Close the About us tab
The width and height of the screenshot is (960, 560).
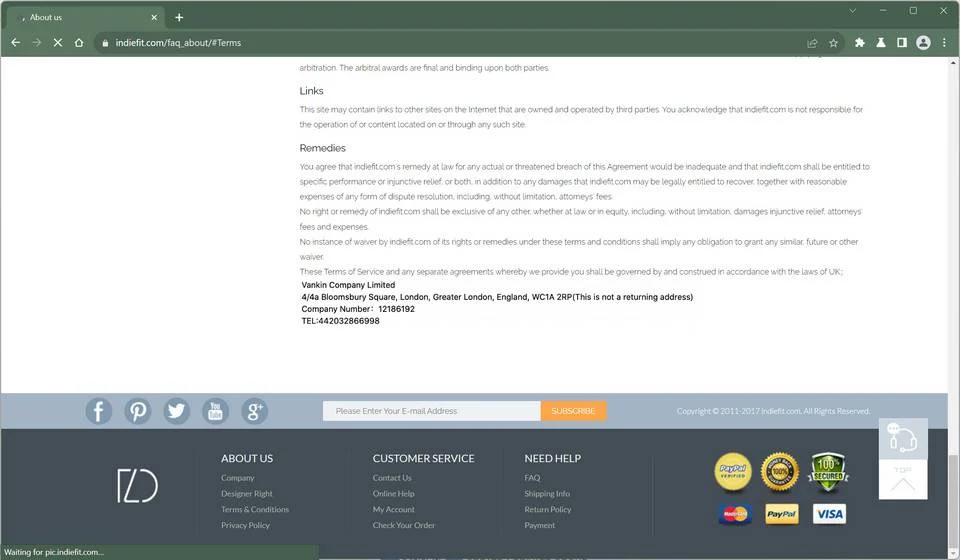(x=154, y=17)
